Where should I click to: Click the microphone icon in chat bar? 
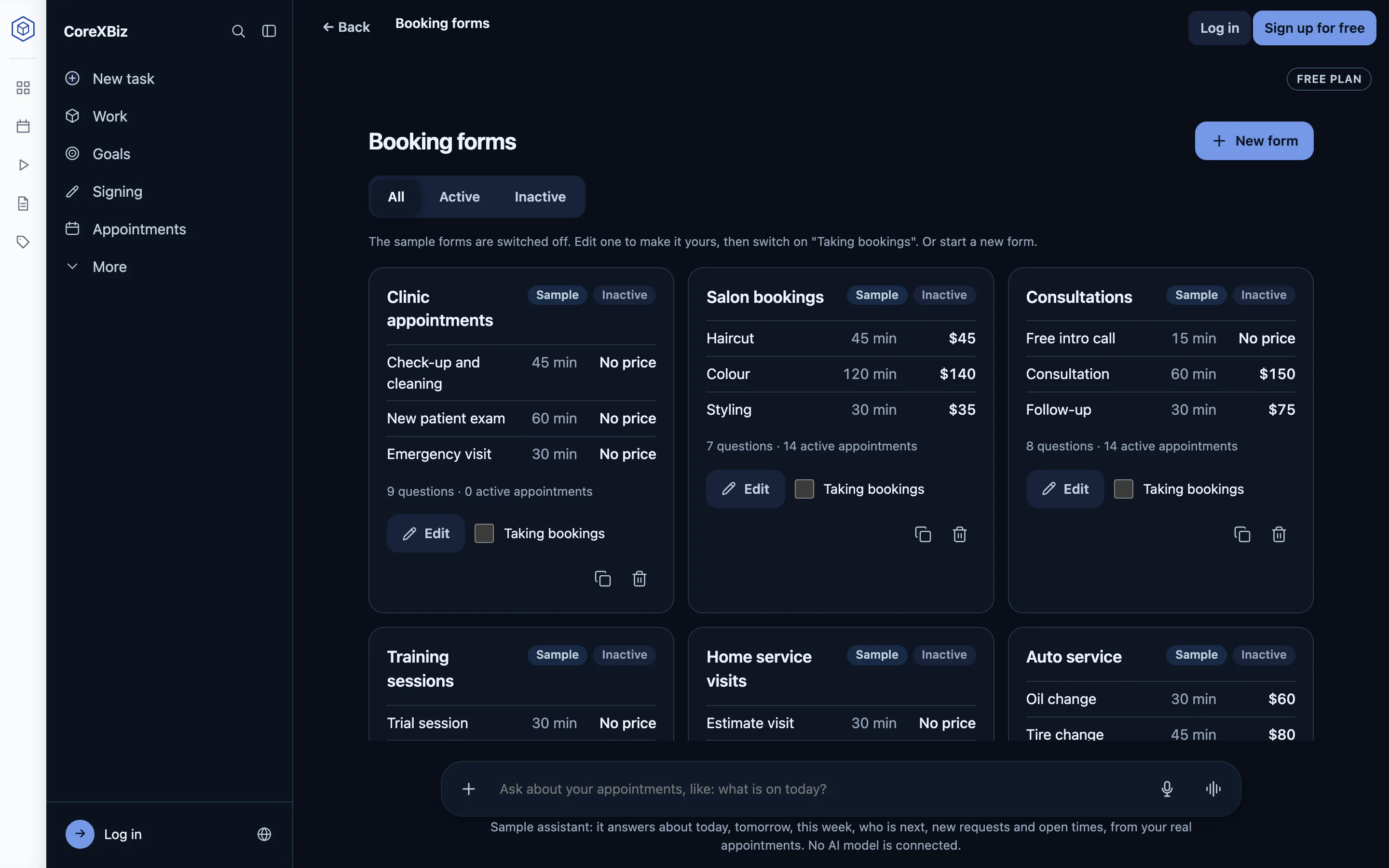[x=1167, y=789]
